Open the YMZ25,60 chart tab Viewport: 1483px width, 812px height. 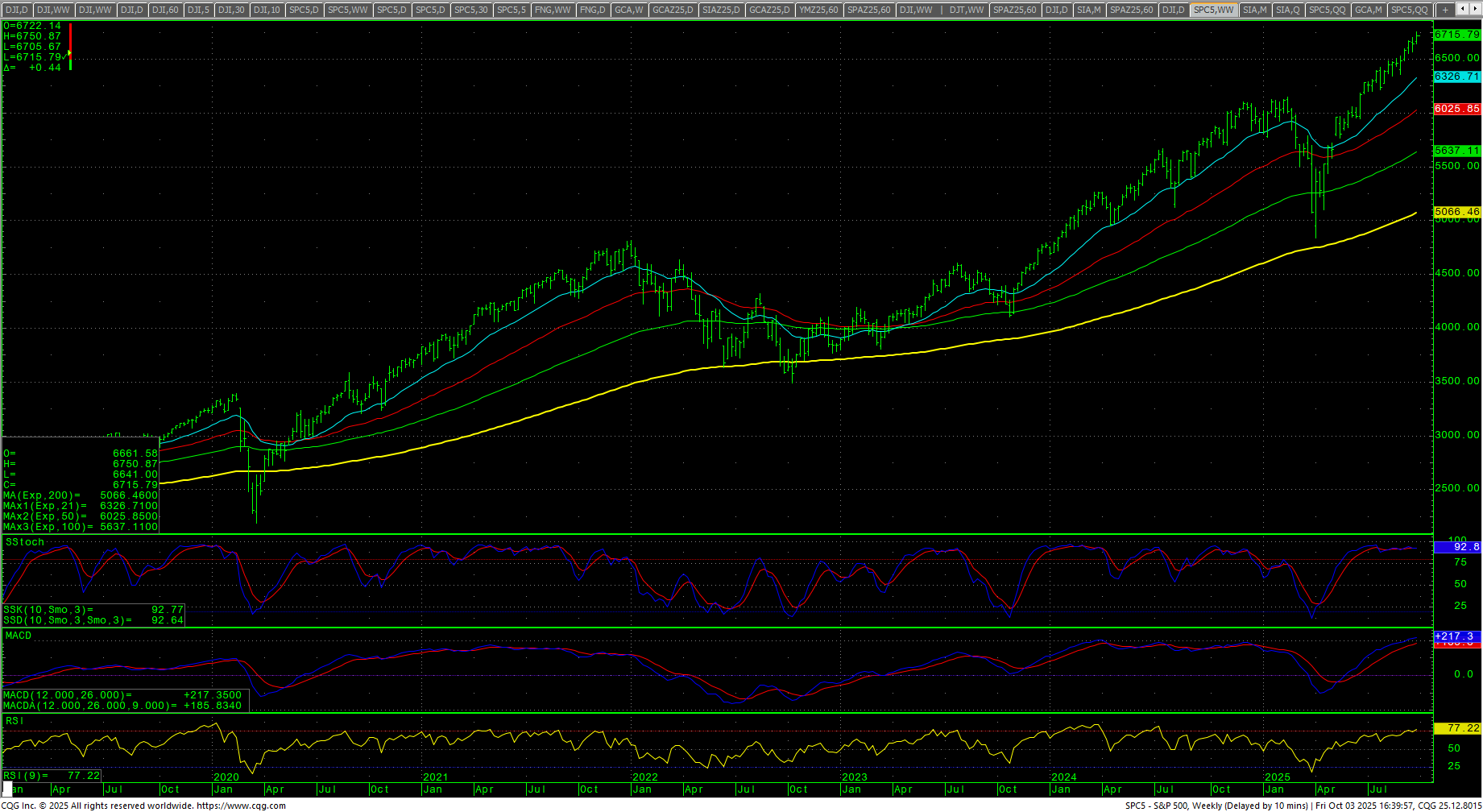click(x=818, y=10)
